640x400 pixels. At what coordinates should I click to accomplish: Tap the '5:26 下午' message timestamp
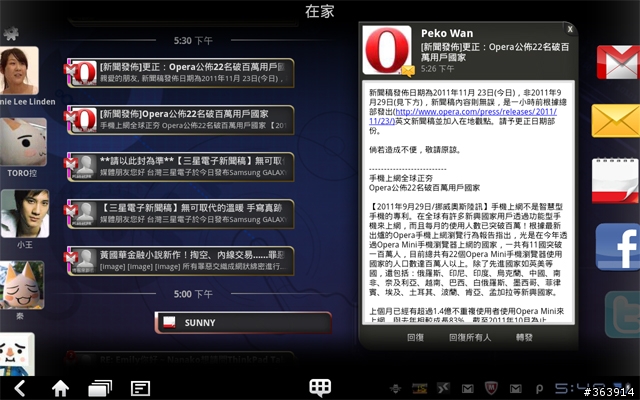click(437, 69)
